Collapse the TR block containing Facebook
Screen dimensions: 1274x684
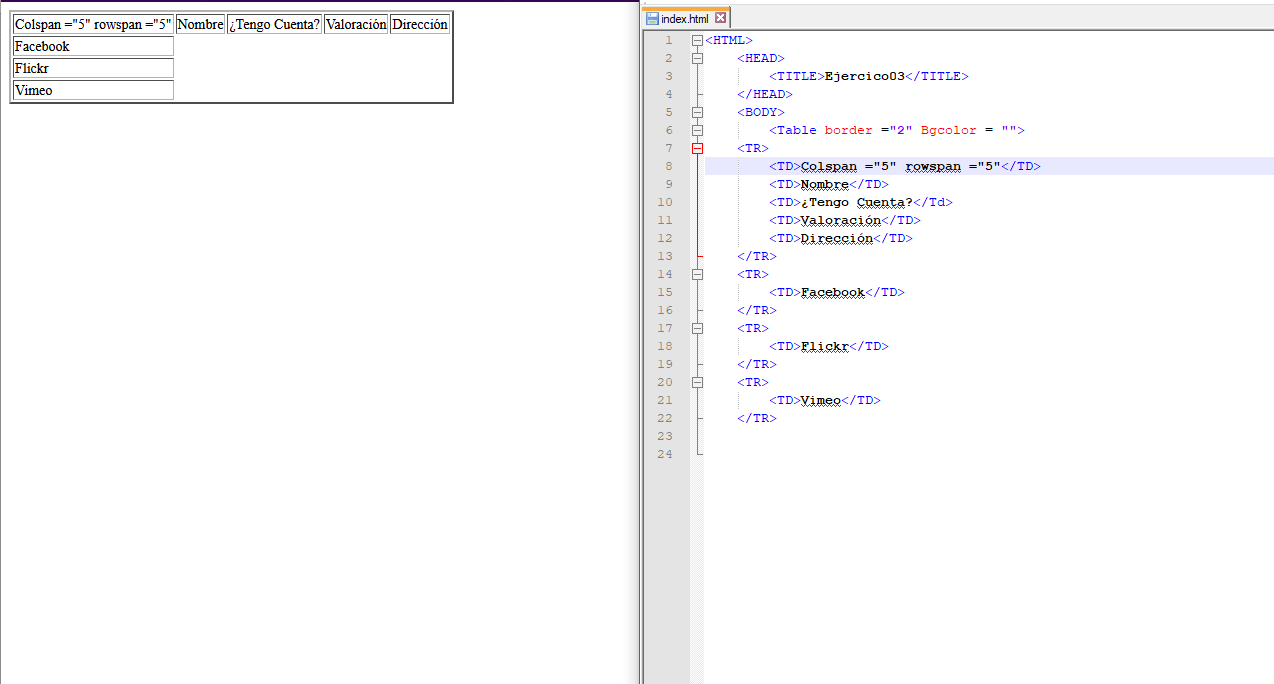click(697, 274)
